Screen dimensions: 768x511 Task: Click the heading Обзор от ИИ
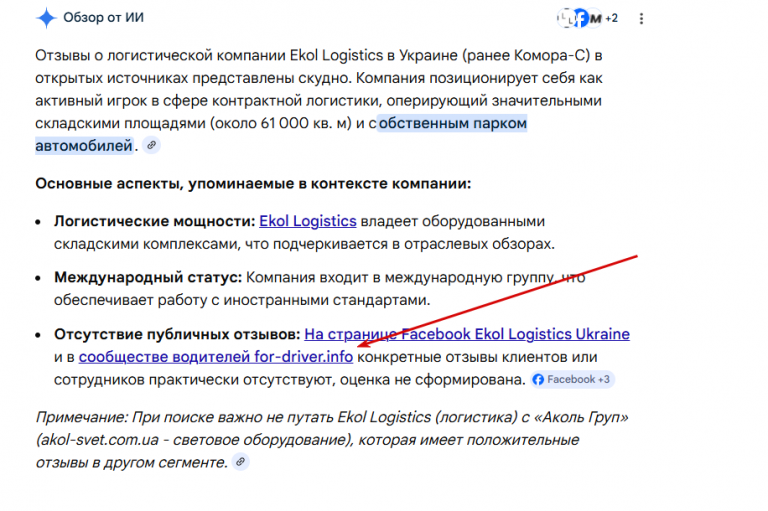(x=103, y=18)
